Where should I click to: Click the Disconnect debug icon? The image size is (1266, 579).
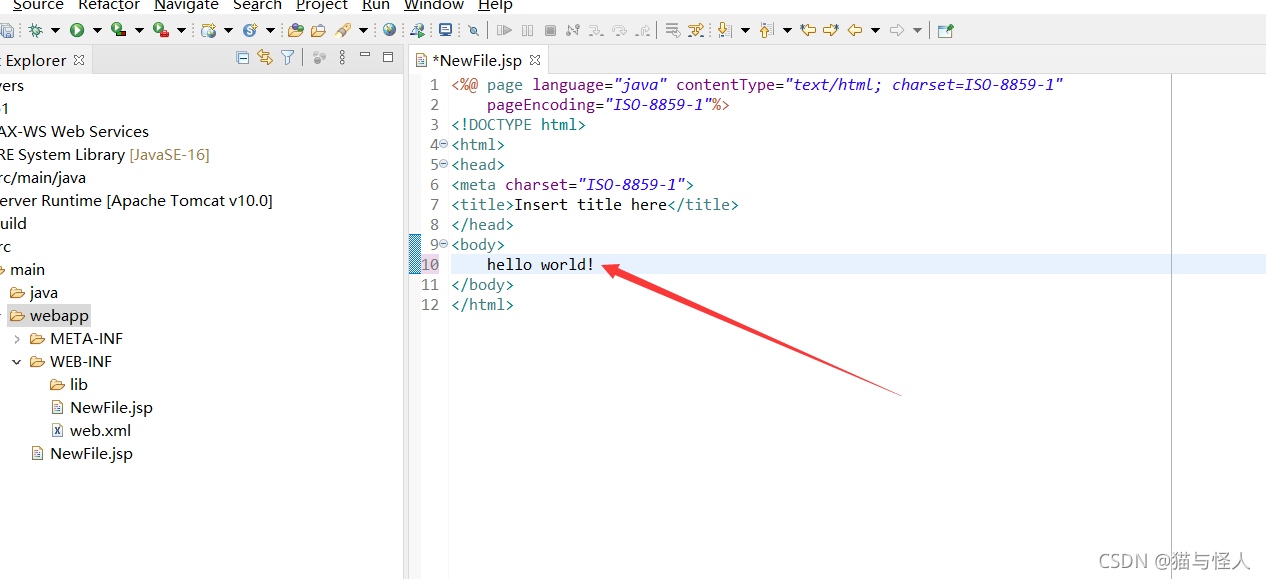coord(573,30)
